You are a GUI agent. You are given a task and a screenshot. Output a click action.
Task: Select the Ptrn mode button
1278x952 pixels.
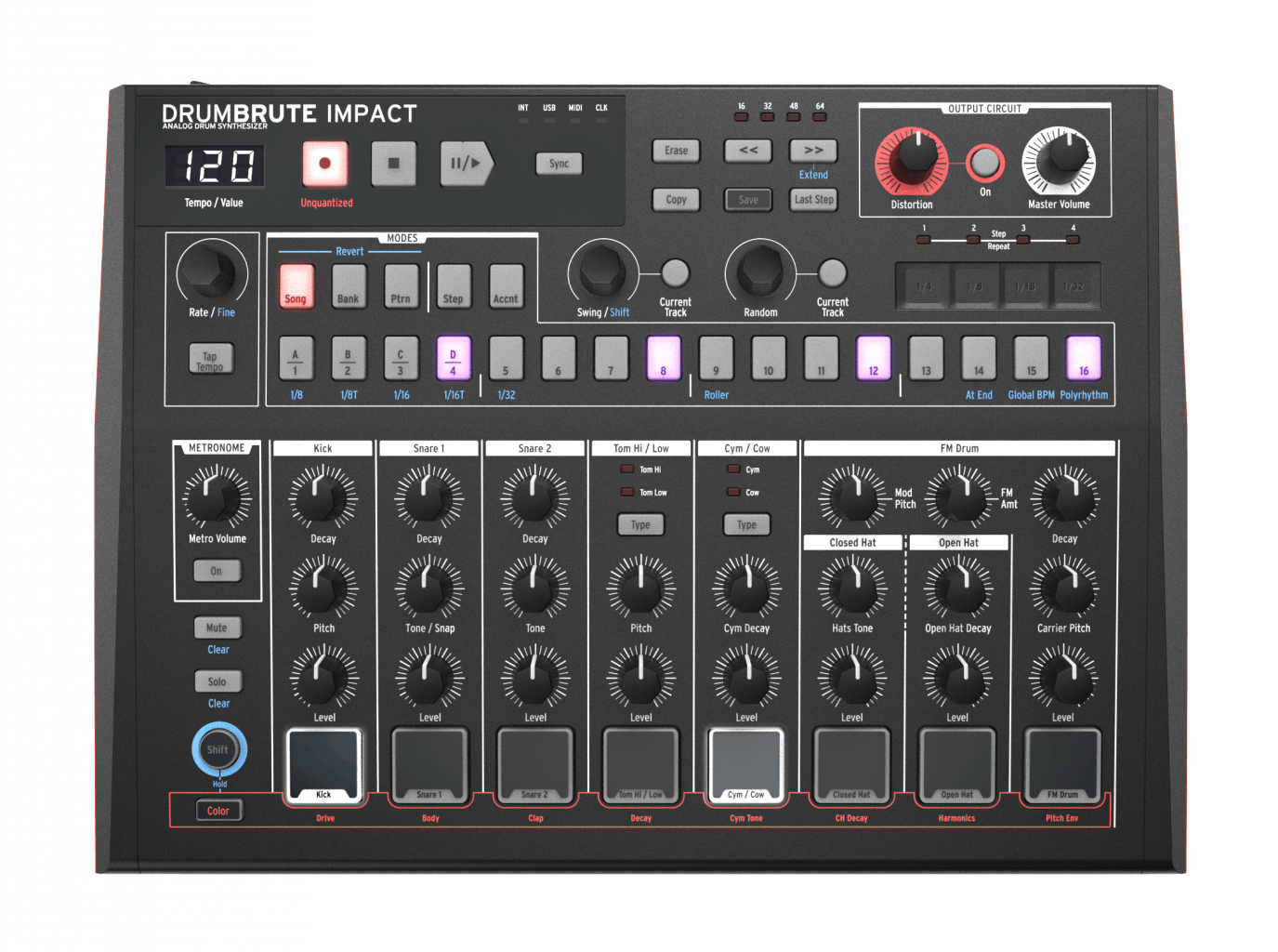click(401, 285)
